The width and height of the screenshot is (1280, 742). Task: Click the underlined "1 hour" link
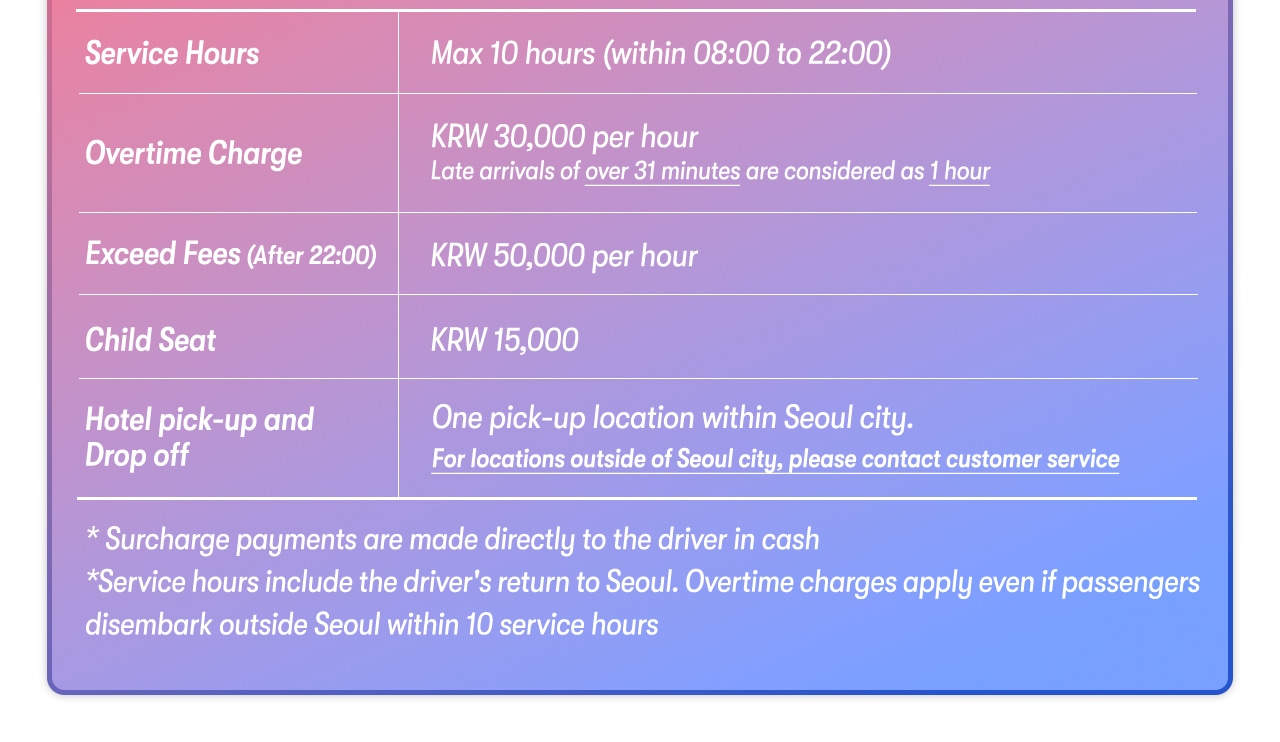click(959, 171)
